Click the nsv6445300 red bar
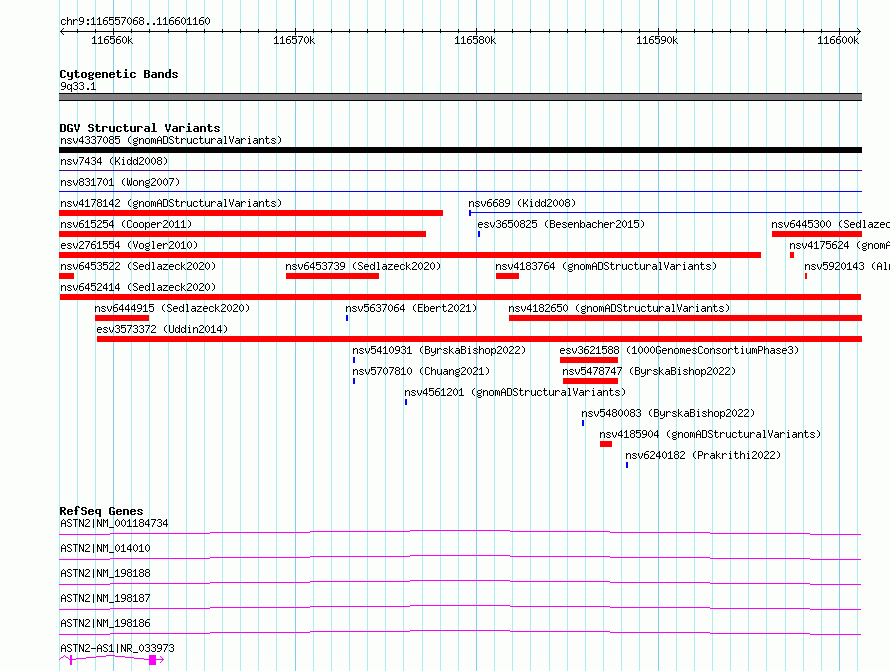This screenshot has height=671, width=890. point(817,234)
